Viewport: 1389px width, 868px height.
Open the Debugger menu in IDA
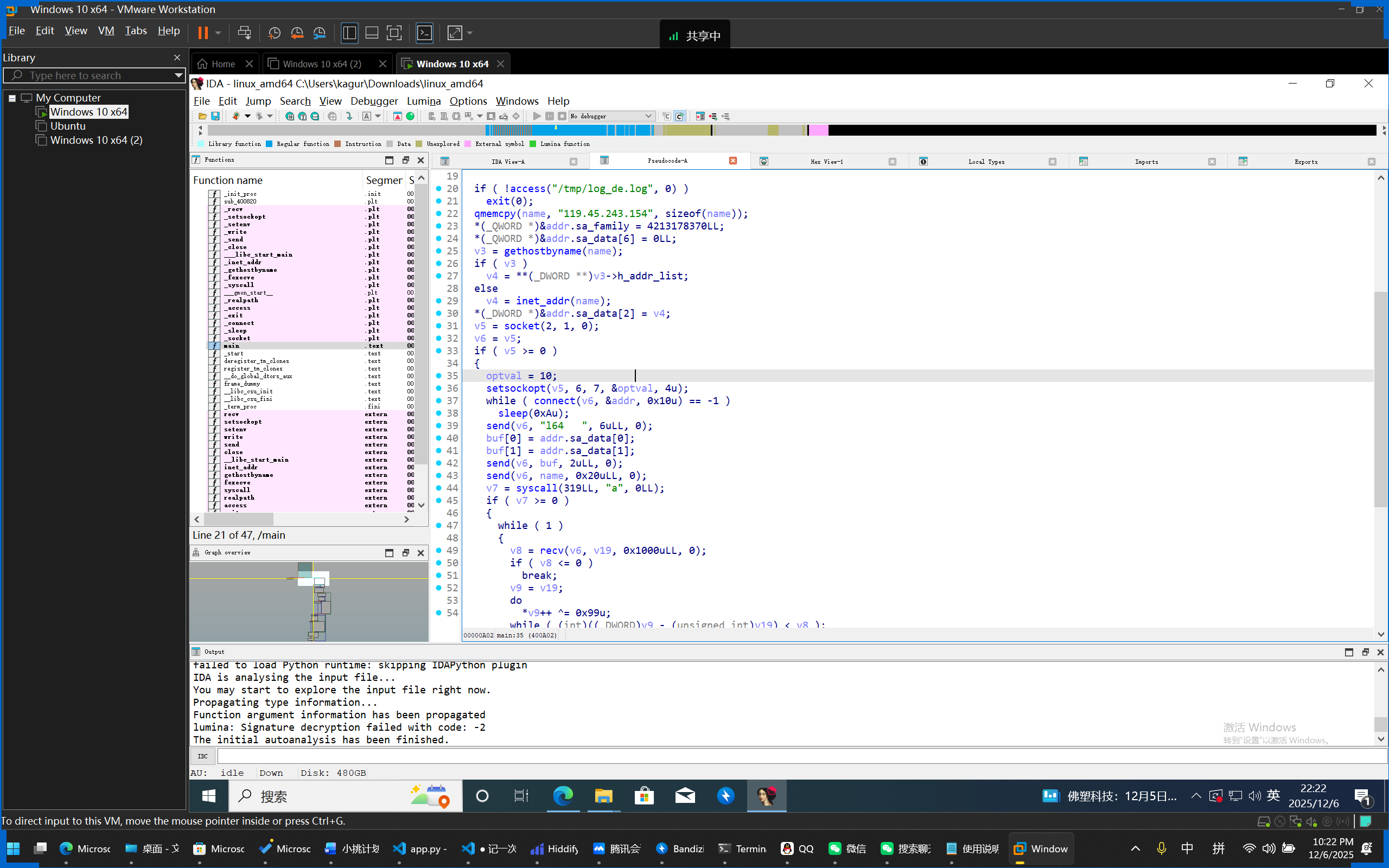tap(374, 101)
